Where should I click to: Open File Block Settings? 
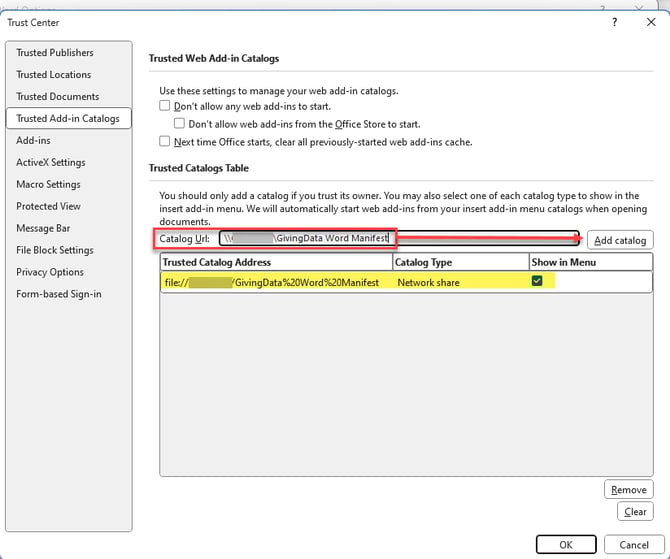pyautogui.click(x=55, y=251)
